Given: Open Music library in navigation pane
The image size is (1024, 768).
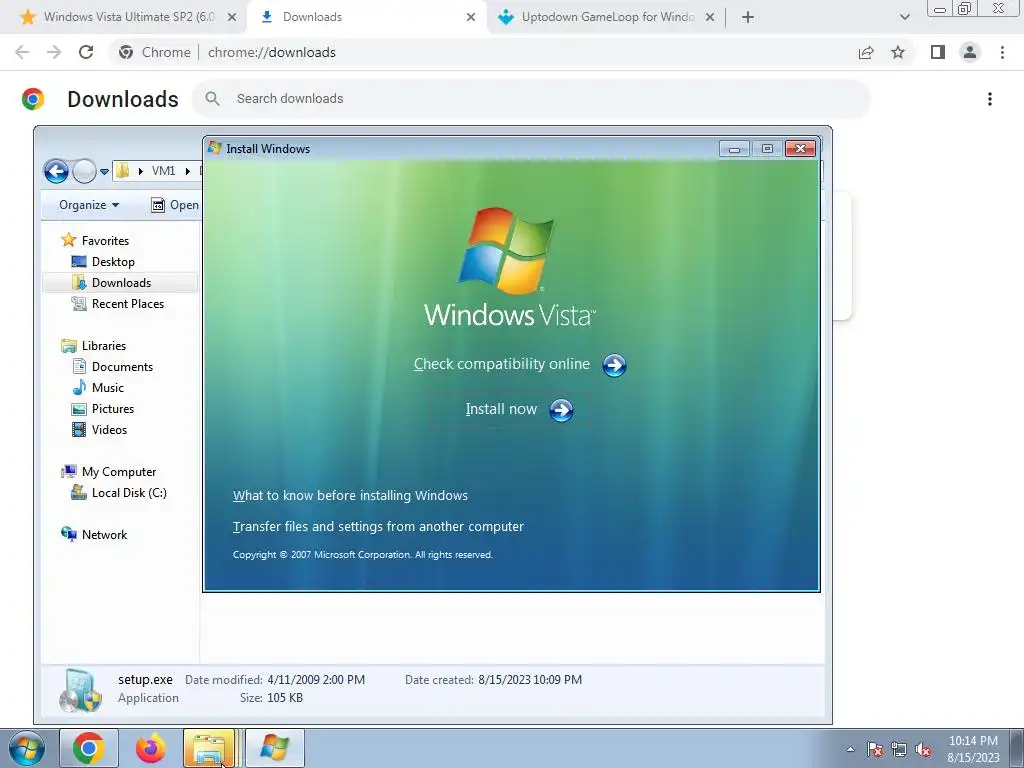Looking at the screenshot, I should [98, 388].
